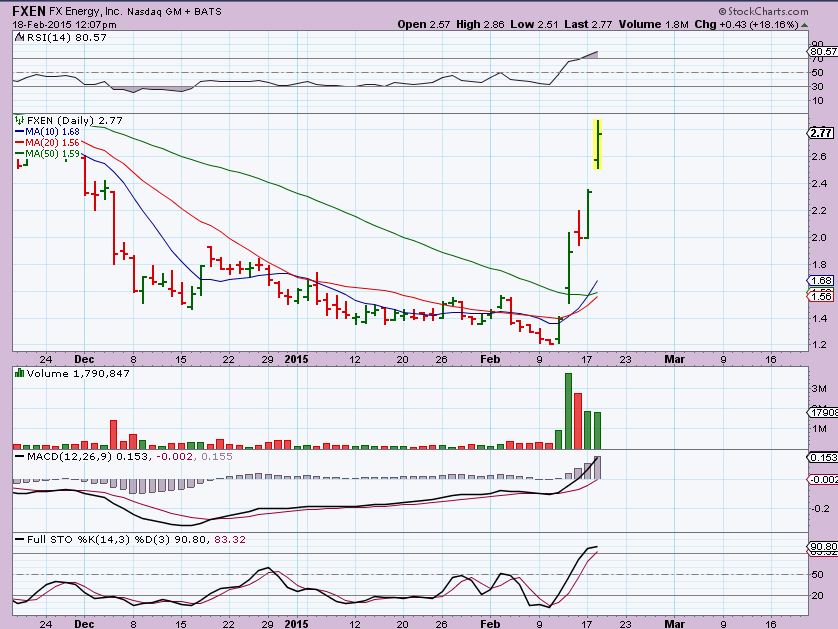Click the black line marker before MACD(12,26,9)
The width and height of the screenshot is (838, 629).
[20, 456]
